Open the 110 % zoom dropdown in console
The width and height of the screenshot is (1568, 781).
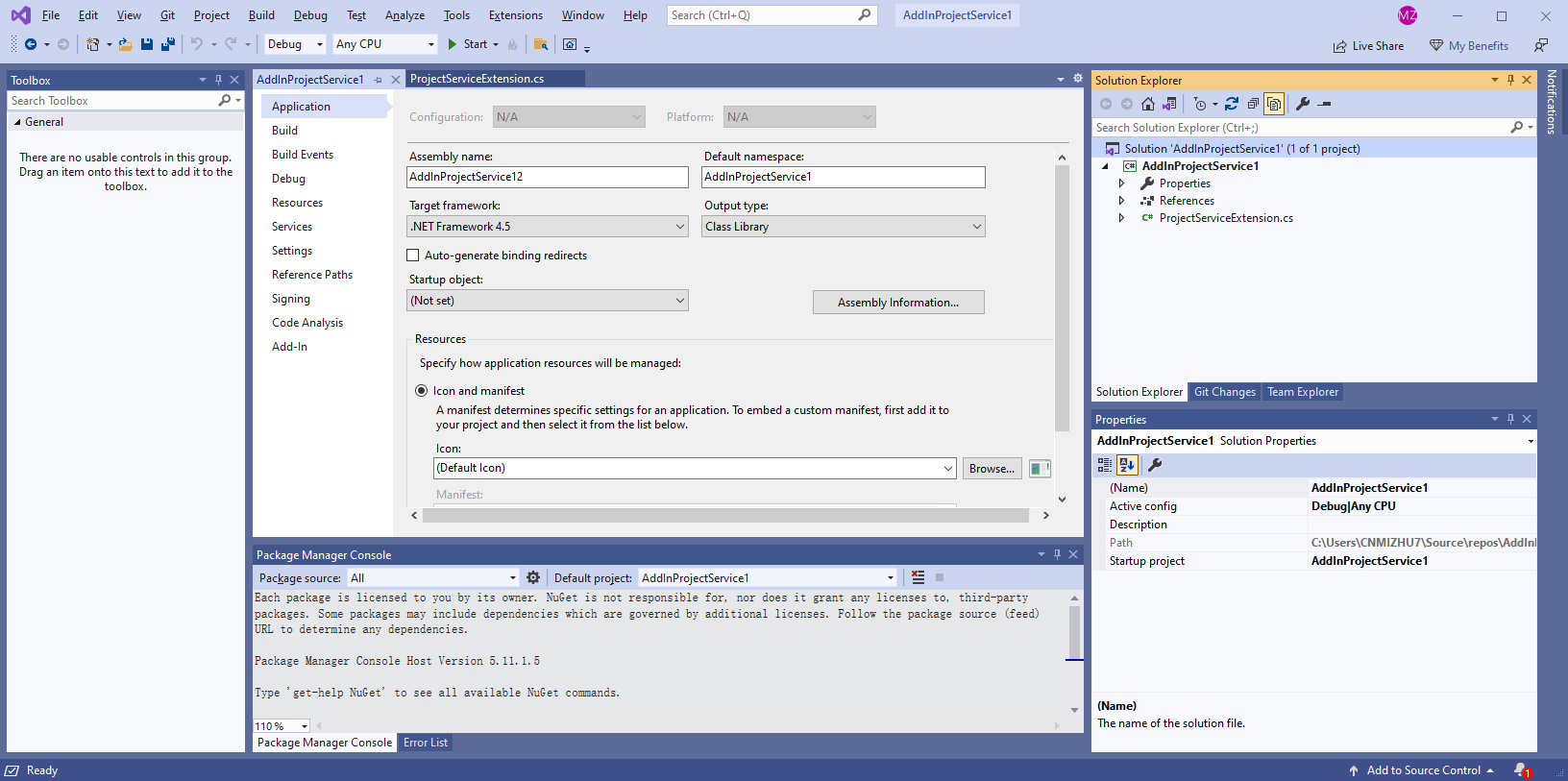click(282, 726)
